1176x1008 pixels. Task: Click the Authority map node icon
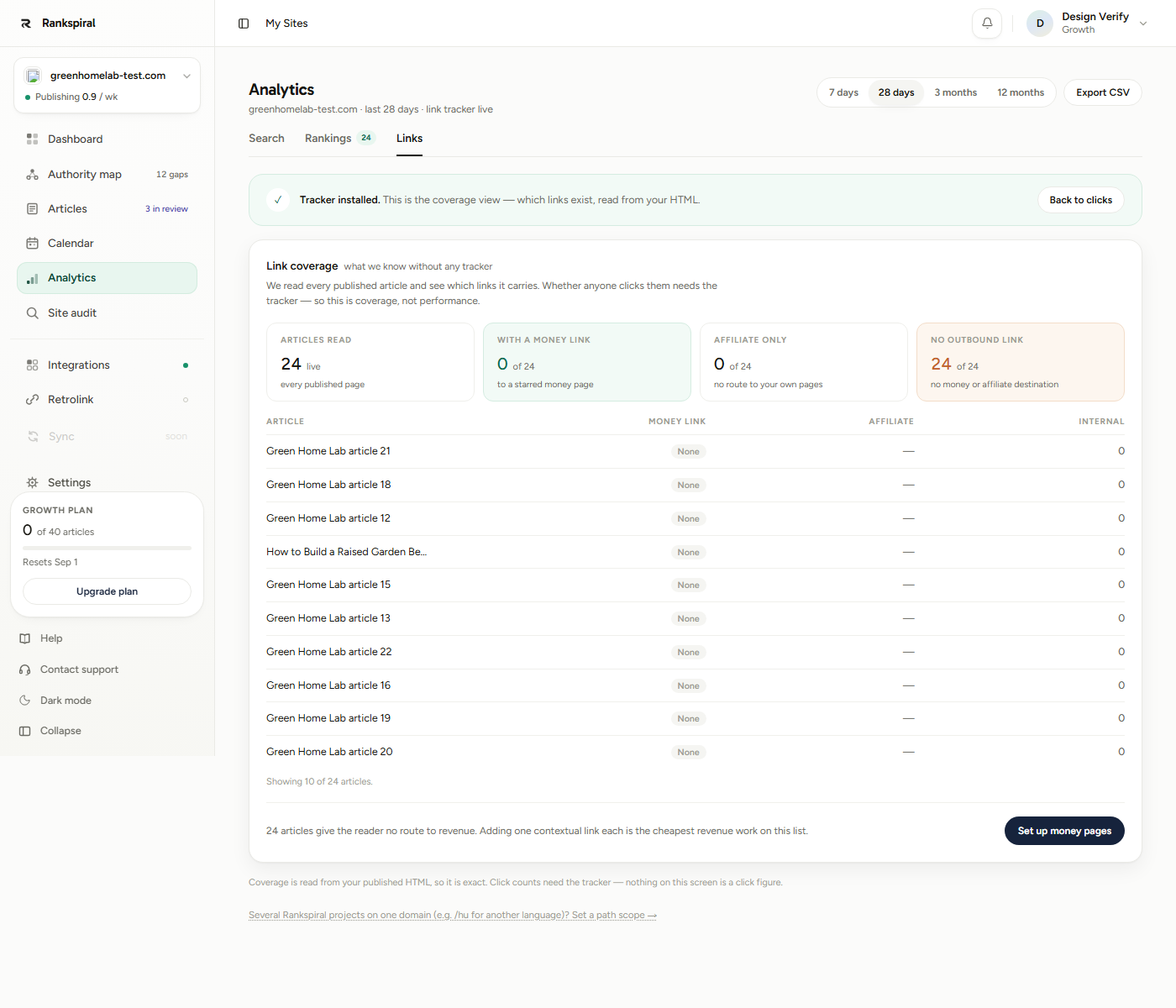(x=32, y=175)
